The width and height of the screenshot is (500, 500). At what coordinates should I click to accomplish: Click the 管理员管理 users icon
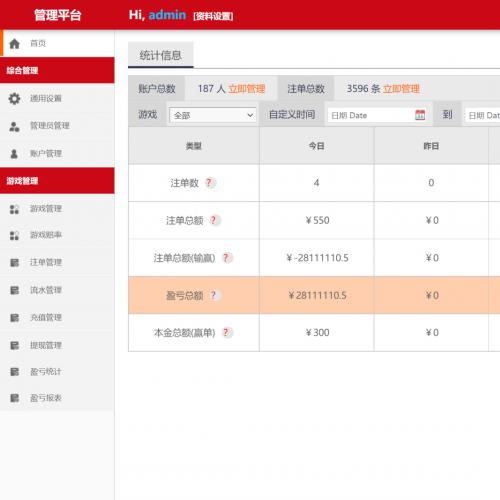point(14,126)
